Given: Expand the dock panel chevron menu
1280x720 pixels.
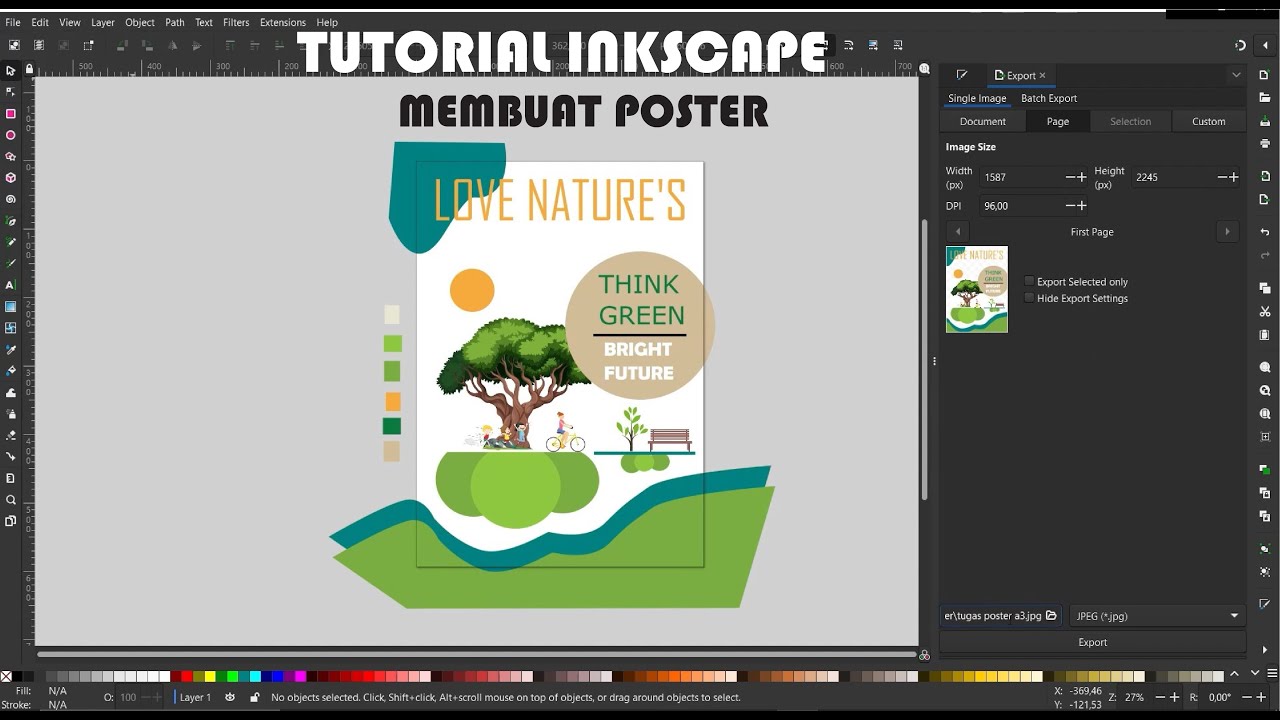Looking at the screenshot, I should 1236,75.
